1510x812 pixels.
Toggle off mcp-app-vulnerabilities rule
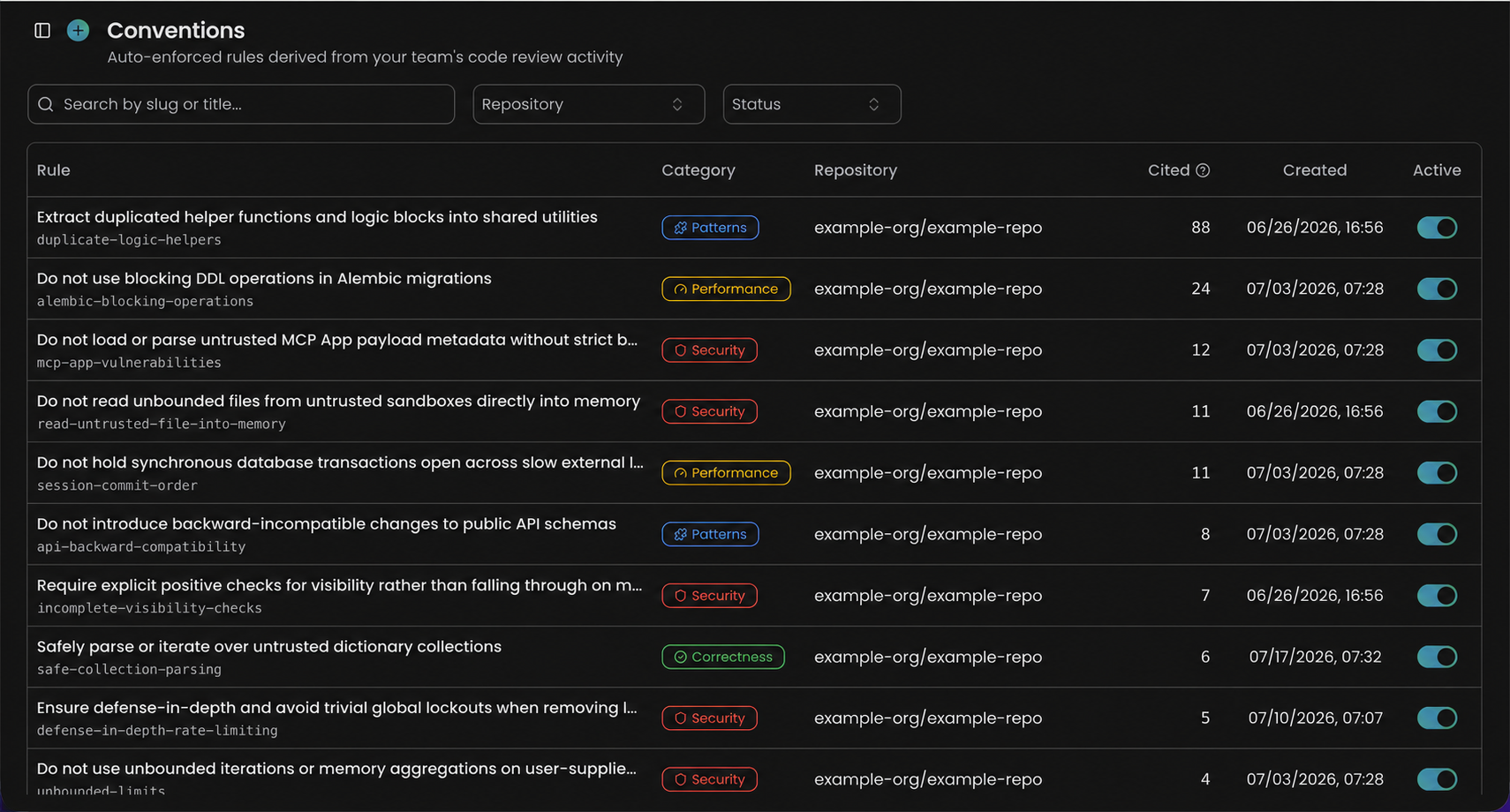point(1437,350)
